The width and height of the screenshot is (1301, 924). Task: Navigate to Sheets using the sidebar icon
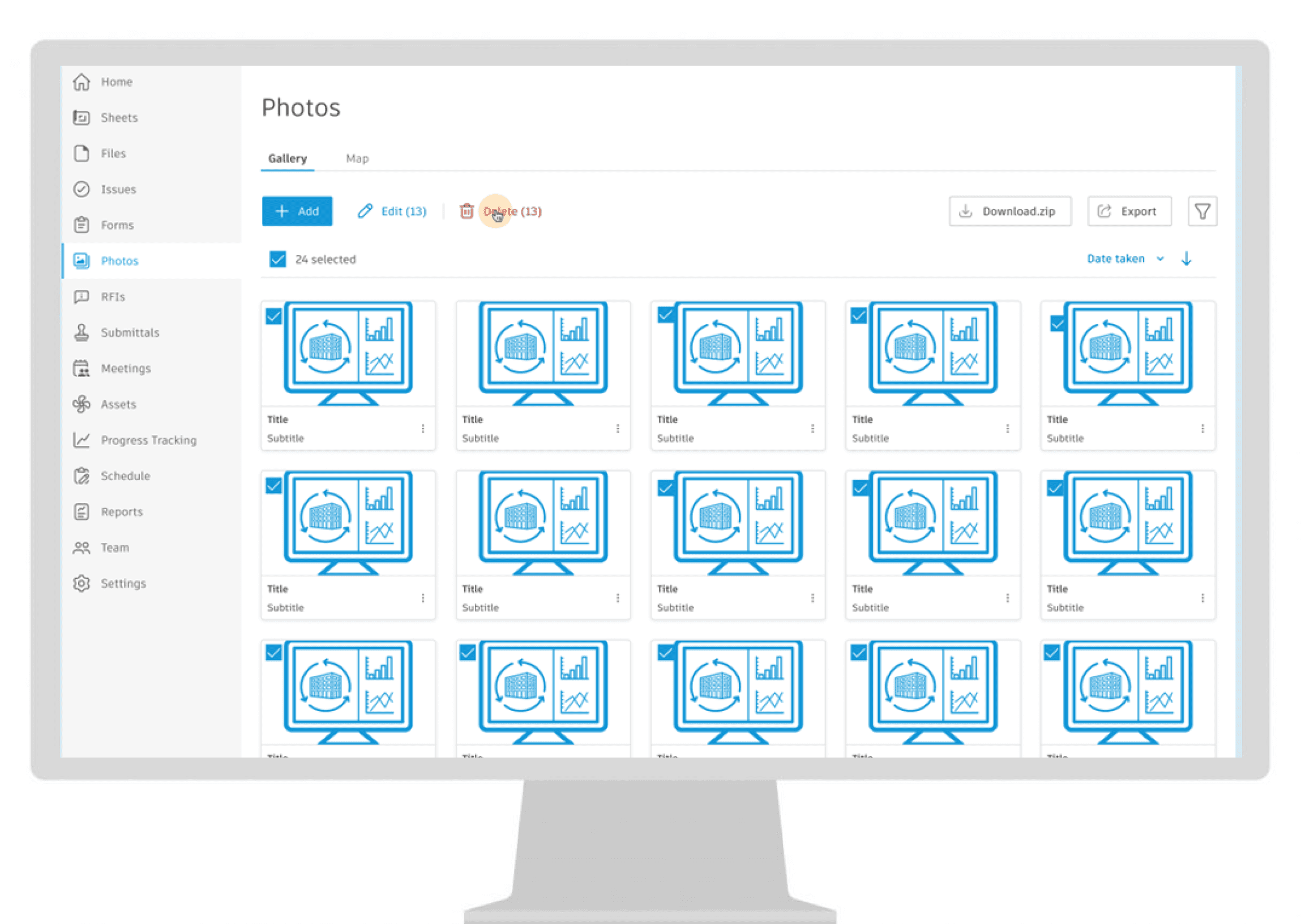[x=82, y=117]
